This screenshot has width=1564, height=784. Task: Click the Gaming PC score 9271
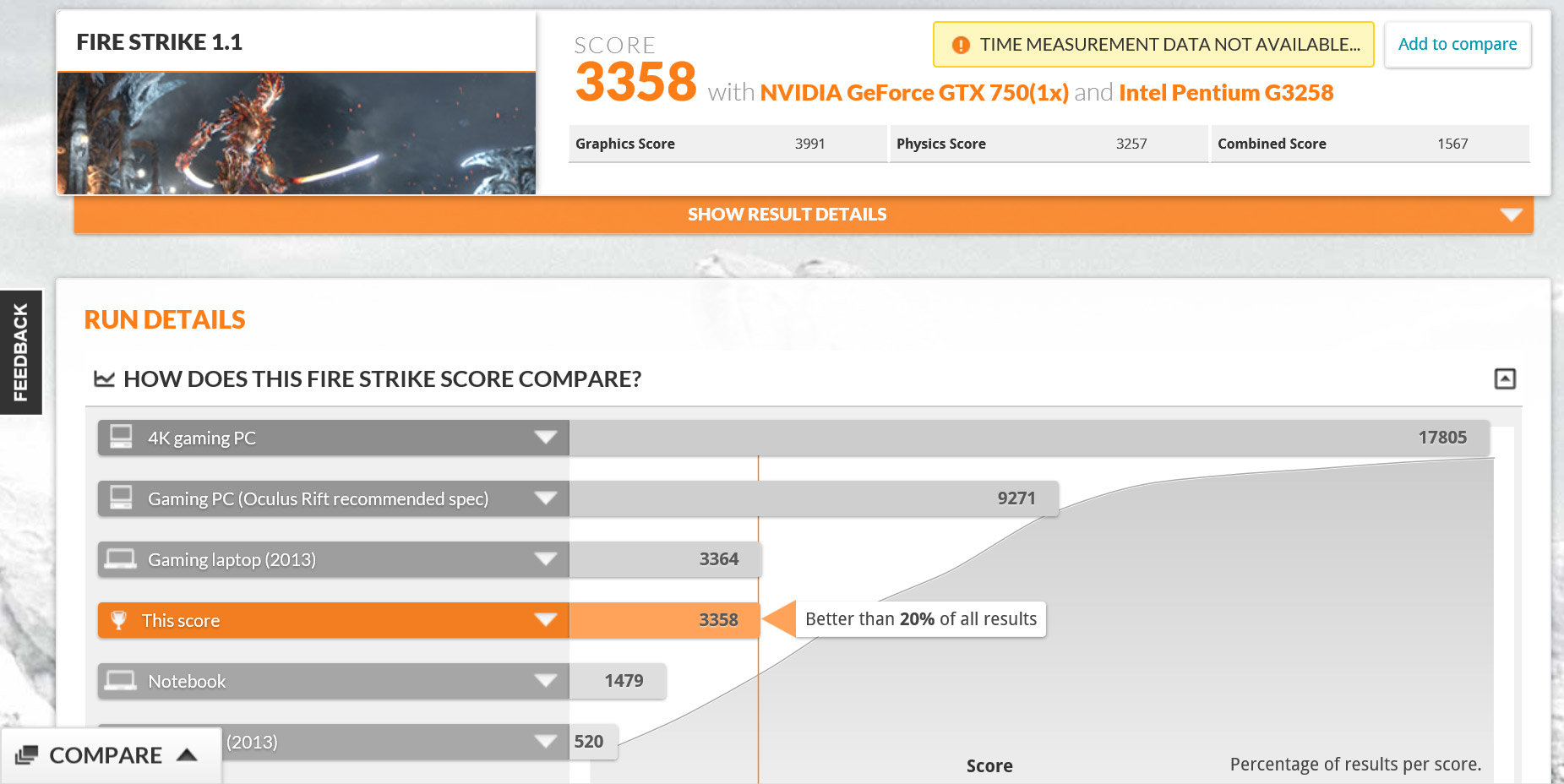(1016, 498)
